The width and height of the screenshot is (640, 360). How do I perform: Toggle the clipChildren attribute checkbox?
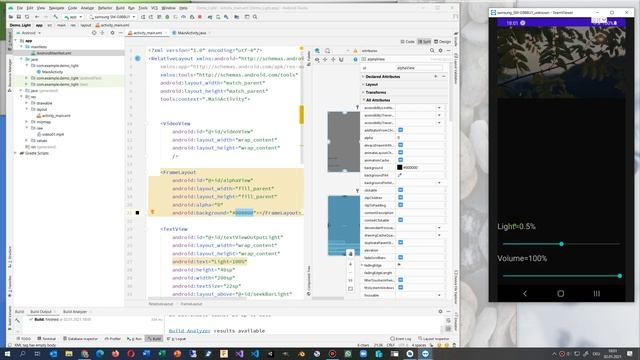[400, 198]
